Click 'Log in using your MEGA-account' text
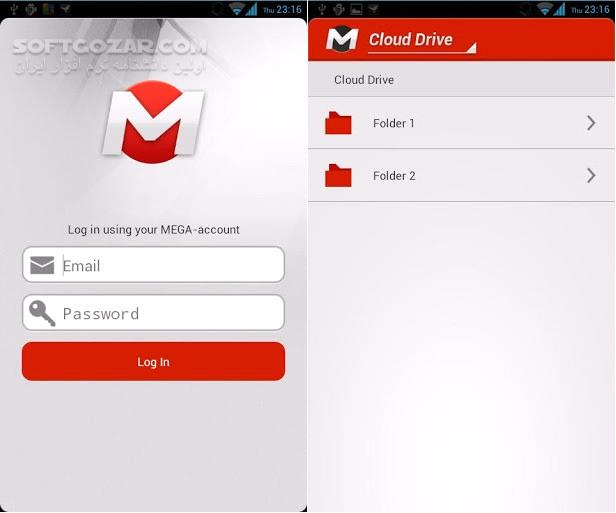616x513 pixels. pyautogui.click(x=154, y=229)
